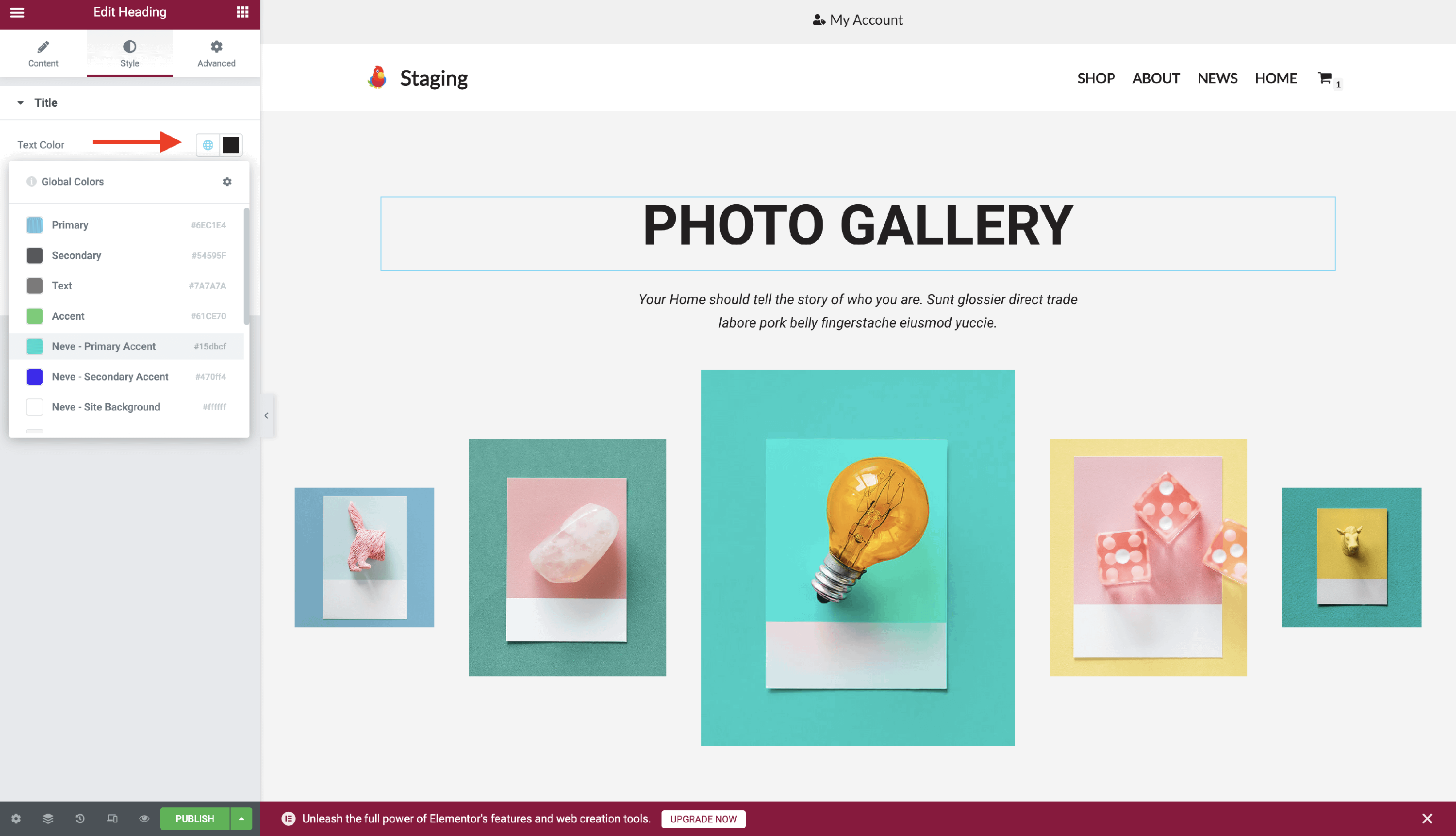This screenshot has height=836, width=1456.
Task: Toggle preview changes eye icon
Action: pyautogui.click(x=144, y=818)
